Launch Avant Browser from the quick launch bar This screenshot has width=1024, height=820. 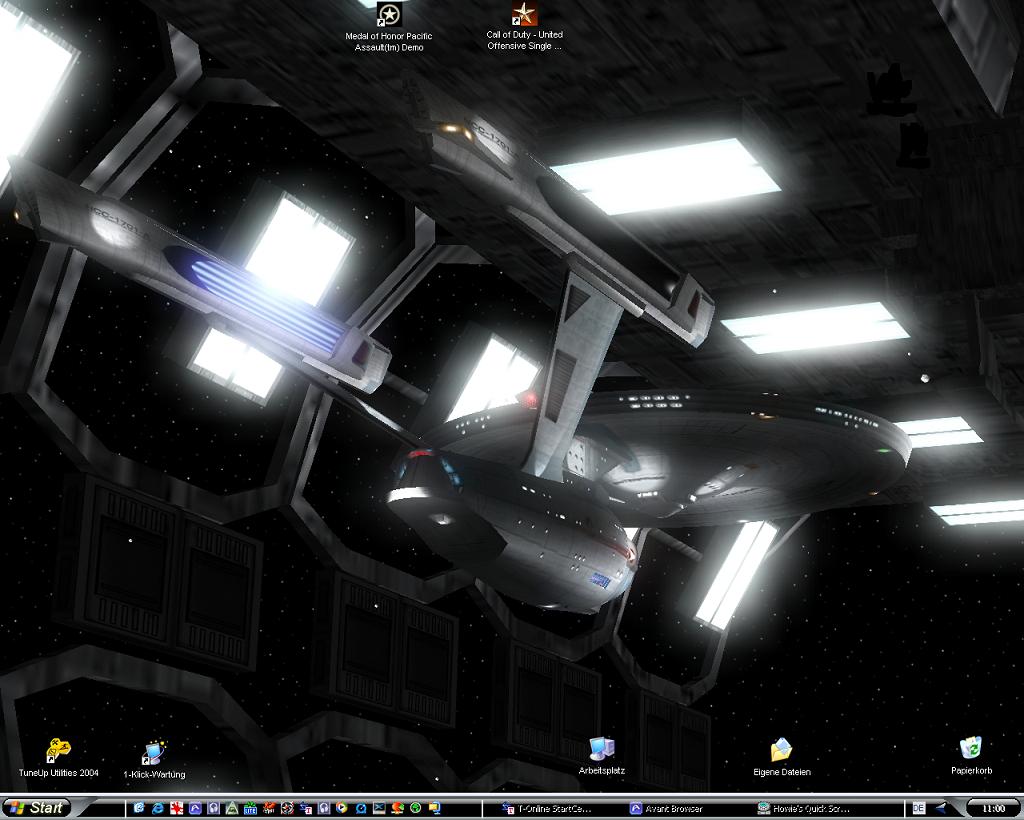tap(195, 808)
